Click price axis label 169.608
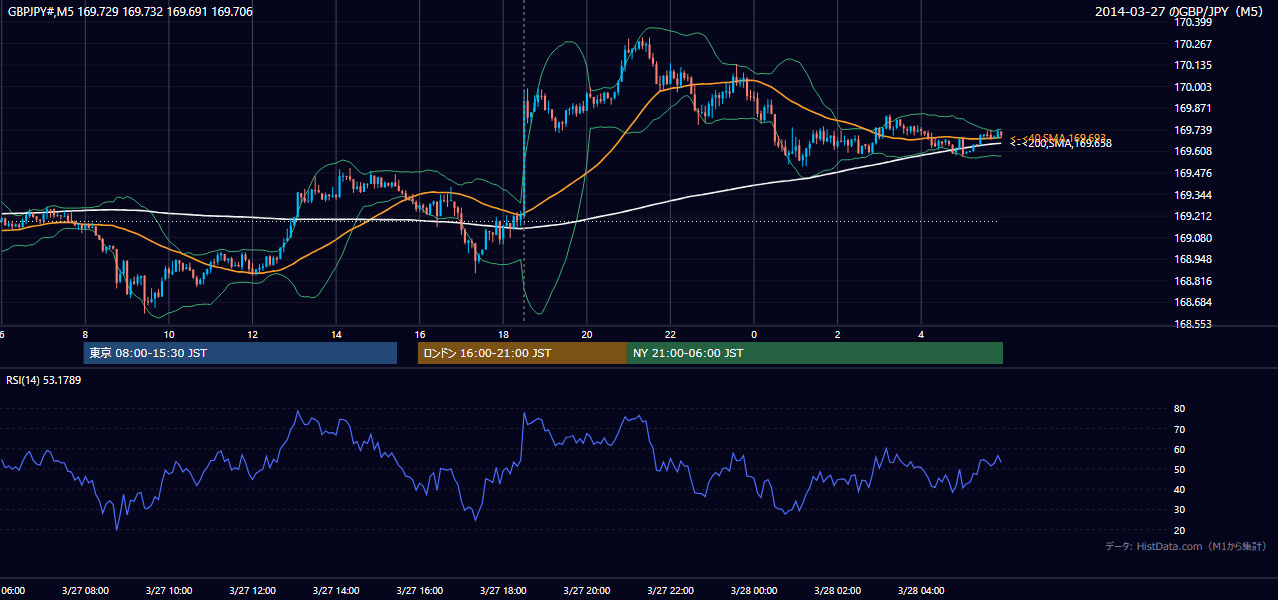This screenshot has width=1278, height=600. 1193,152
